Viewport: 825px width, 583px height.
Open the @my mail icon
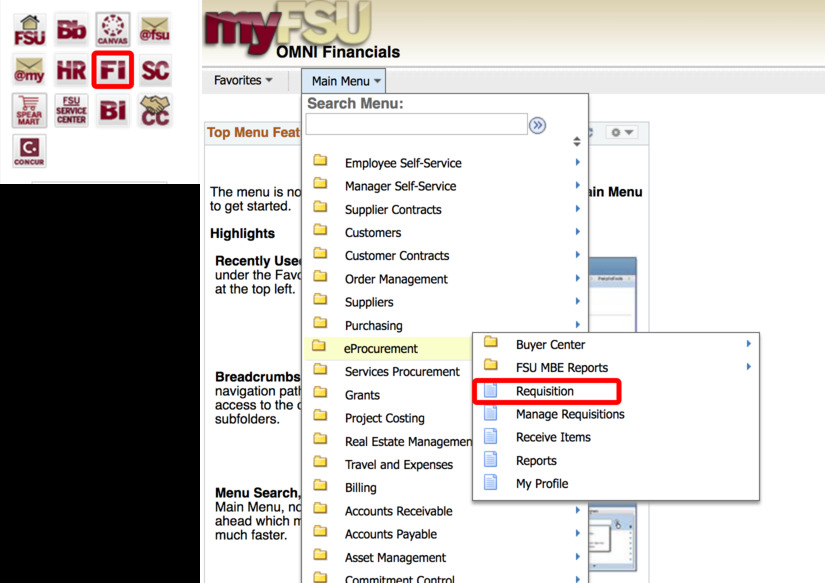tap(29, 71)
